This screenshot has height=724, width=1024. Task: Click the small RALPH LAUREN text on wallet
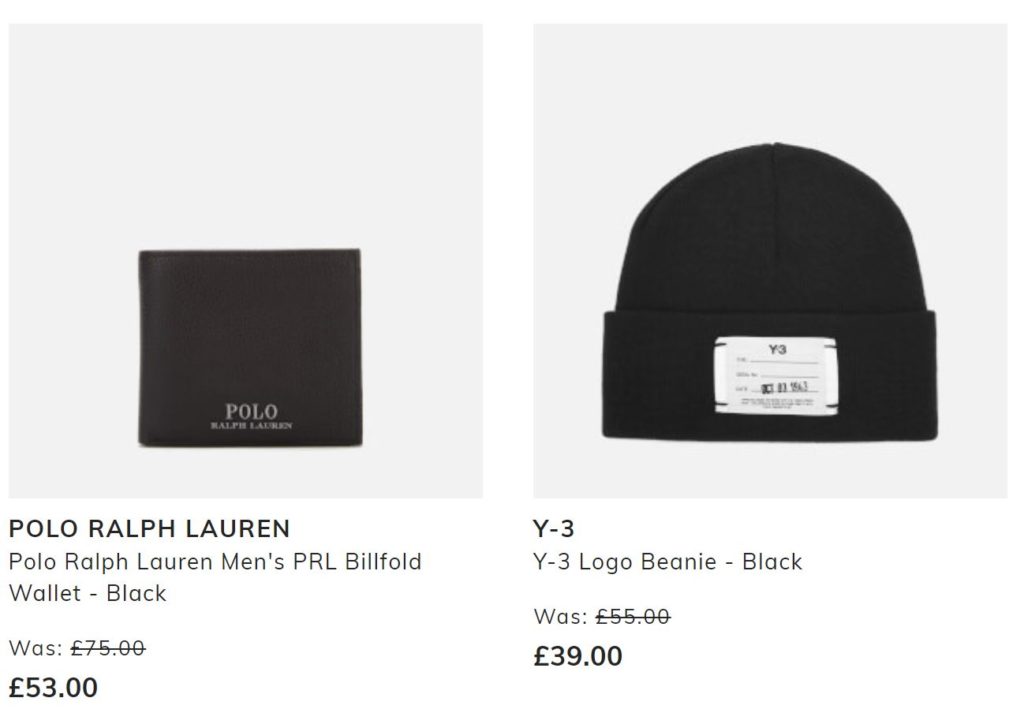(251, 426)
